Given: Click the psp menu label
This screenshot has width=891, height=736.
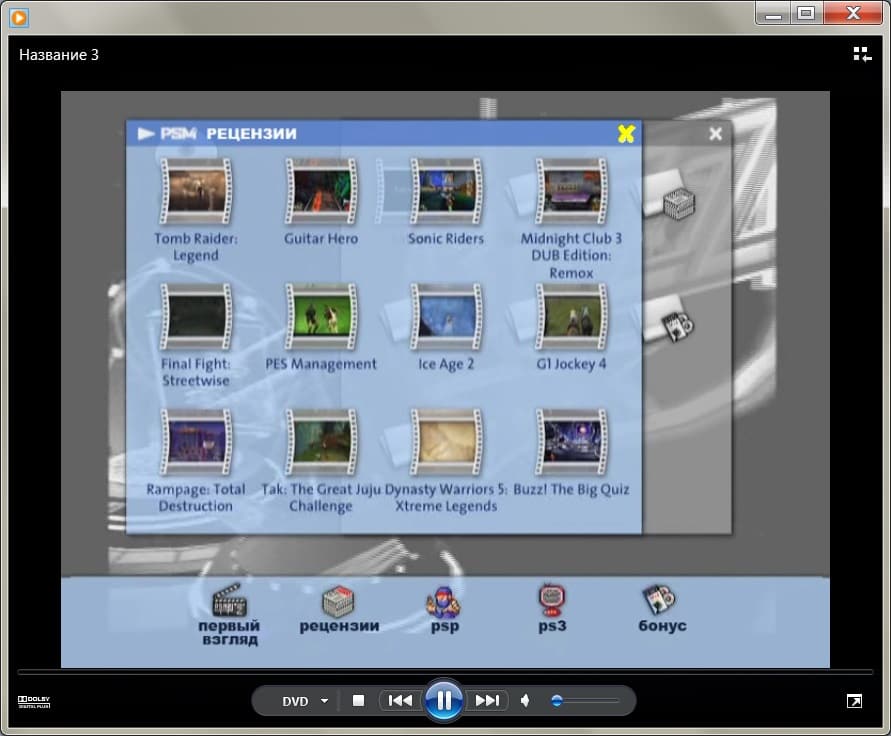Looking at the screenshot, I should pos(445,627).
